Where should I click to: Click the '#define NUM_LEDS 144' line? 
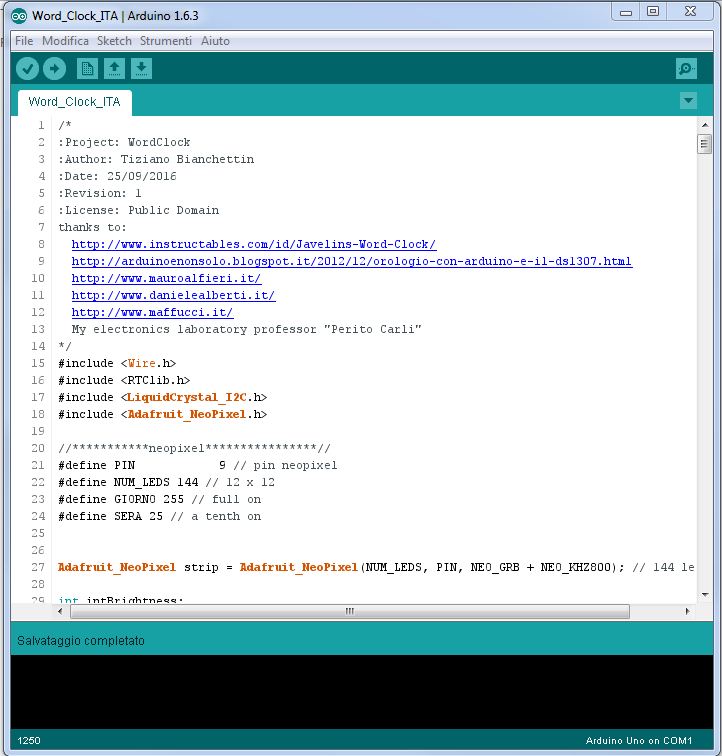click(x=166, y=482)
